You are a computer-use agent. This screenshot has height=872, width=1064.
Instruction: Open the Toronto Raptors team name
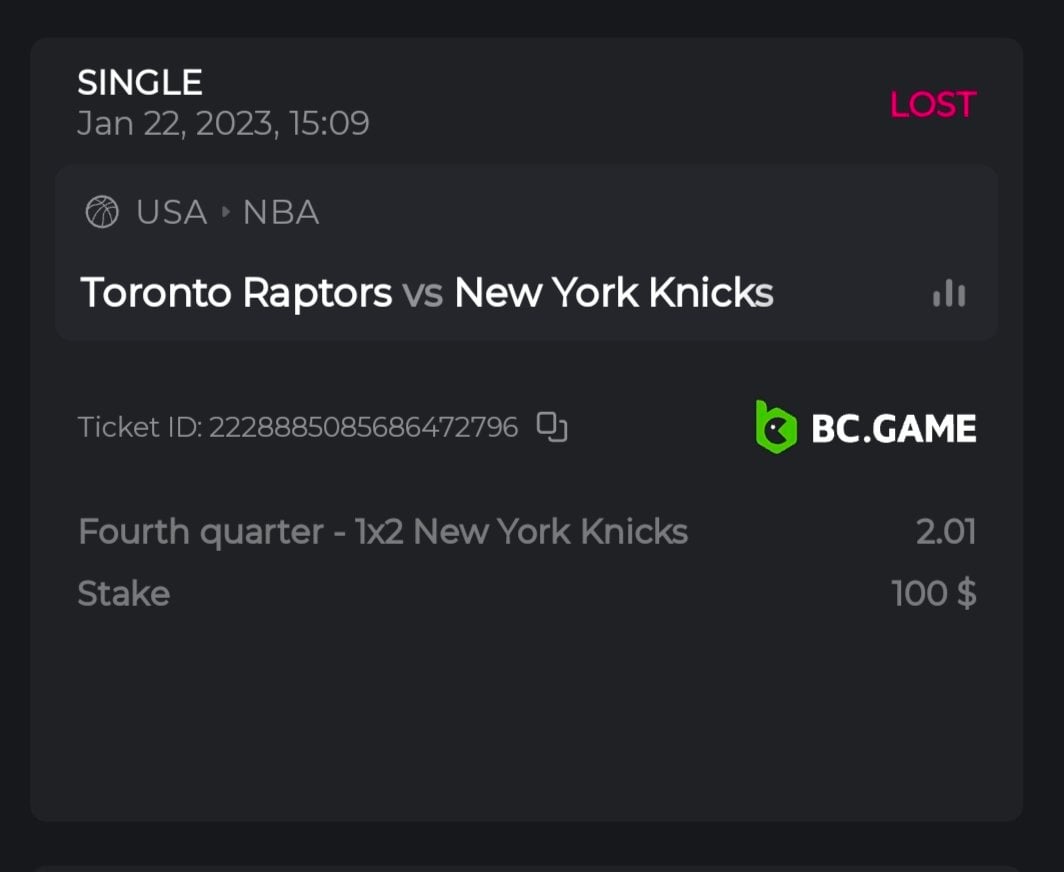point(236,293)
